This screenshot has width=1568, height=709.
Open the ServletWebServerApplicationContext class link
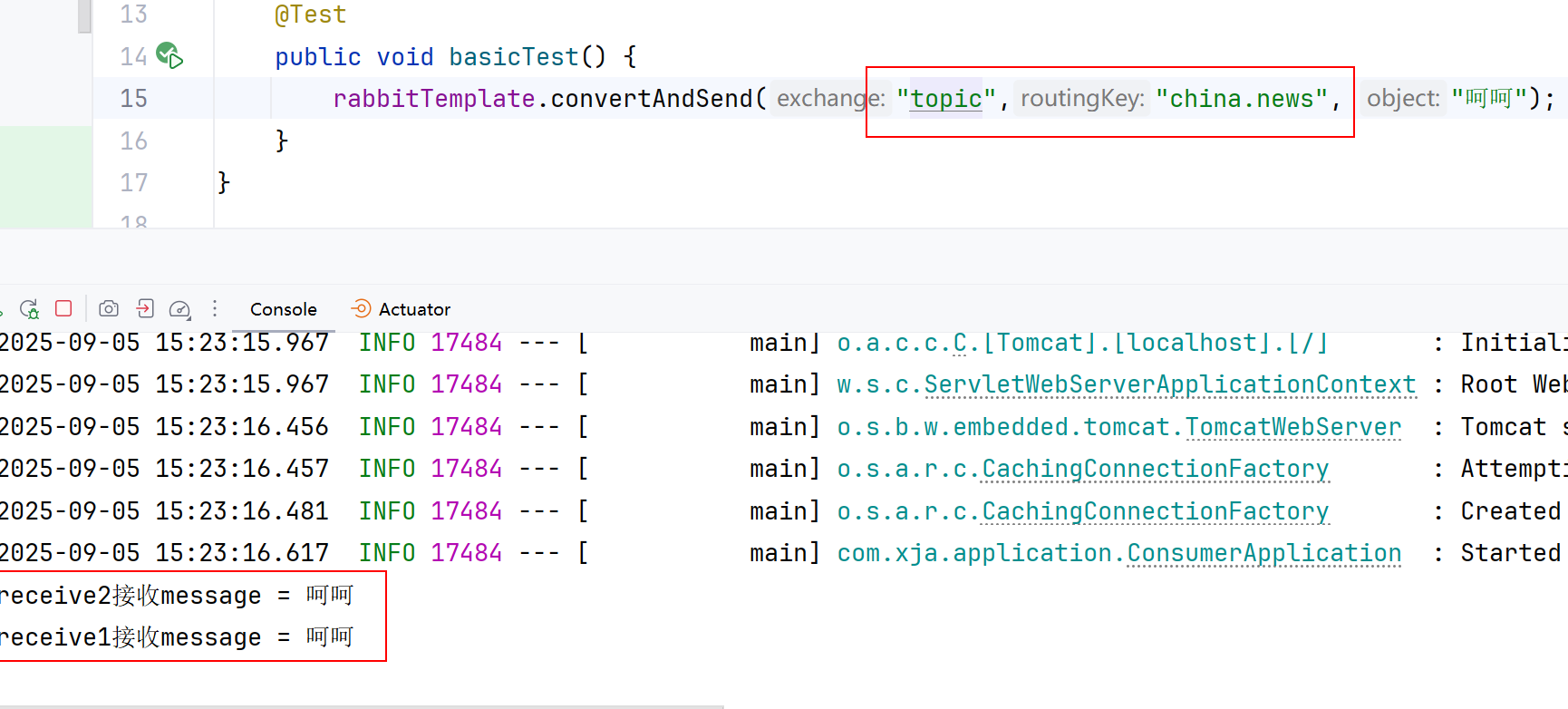1169,384
